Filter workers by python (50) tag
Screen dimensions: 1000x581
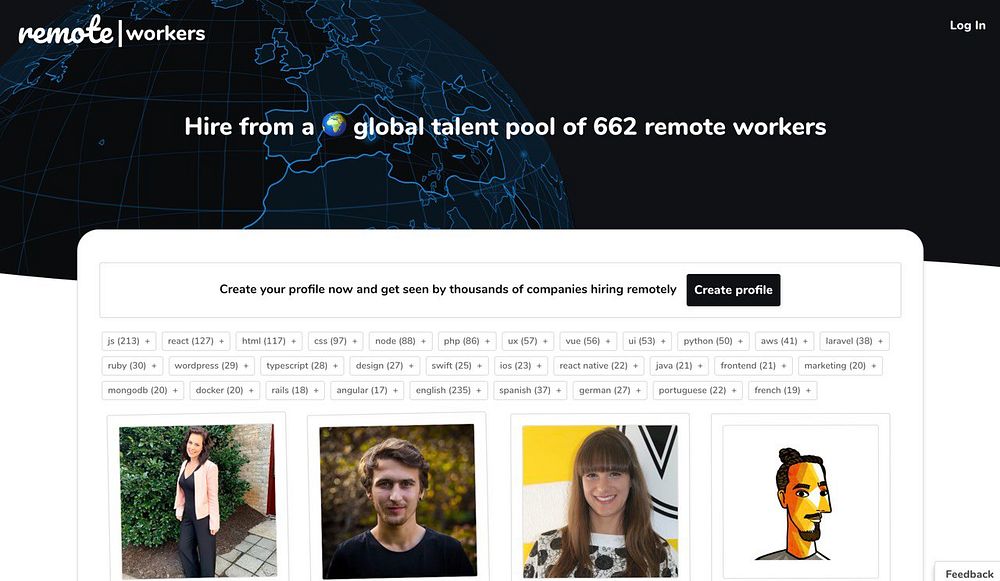(x=713, y=341)
